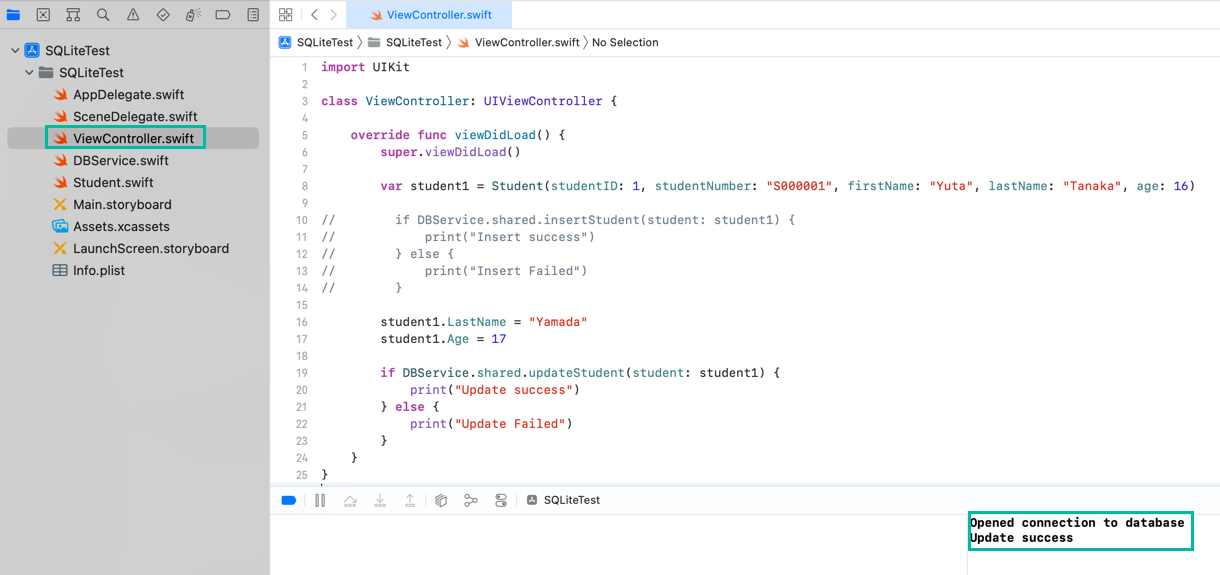Screen dimensions: 1220x575
Task: Collapse the SQLiteTest project root
Action: [14, 51]
